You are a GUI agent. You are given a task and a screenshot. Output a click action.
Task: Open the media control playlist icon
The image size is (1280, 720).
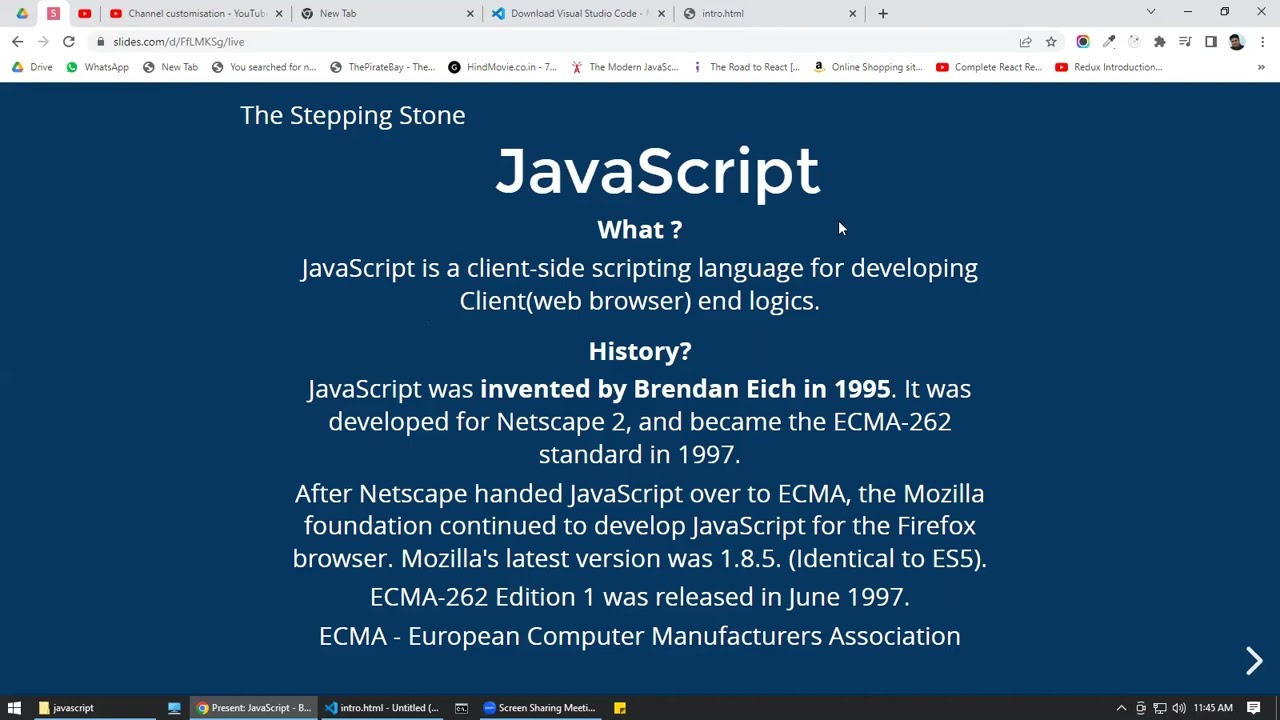[x=1185, y=42]
